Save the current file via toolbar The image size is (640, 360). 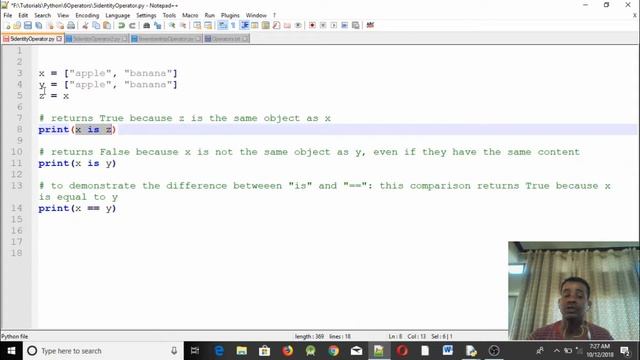28,26
